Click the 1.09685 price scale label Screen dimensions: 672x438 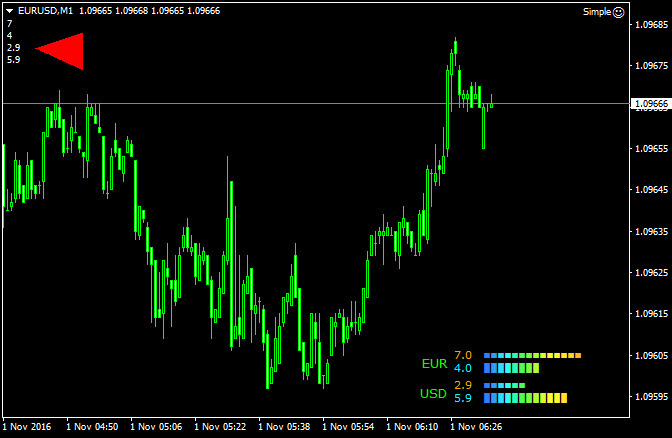(651, 24)
